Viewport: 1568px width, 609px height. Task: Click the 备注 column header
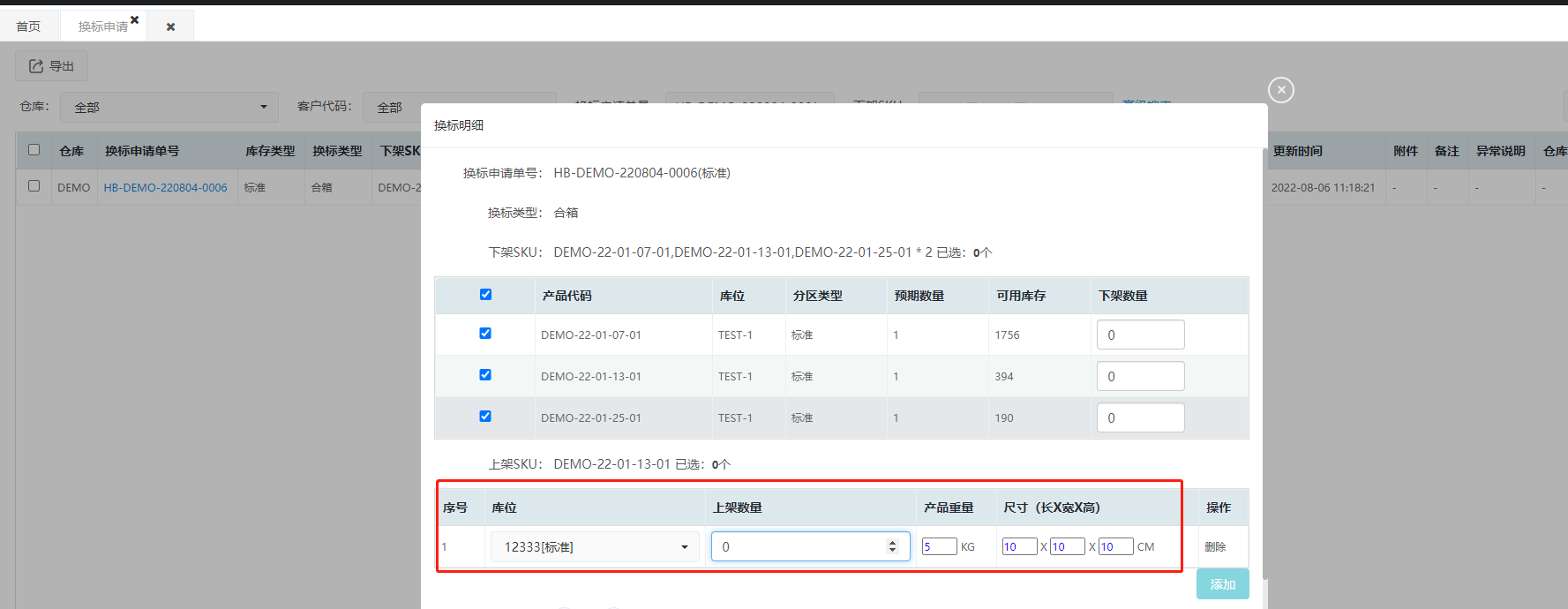(x=1447, y=151)
